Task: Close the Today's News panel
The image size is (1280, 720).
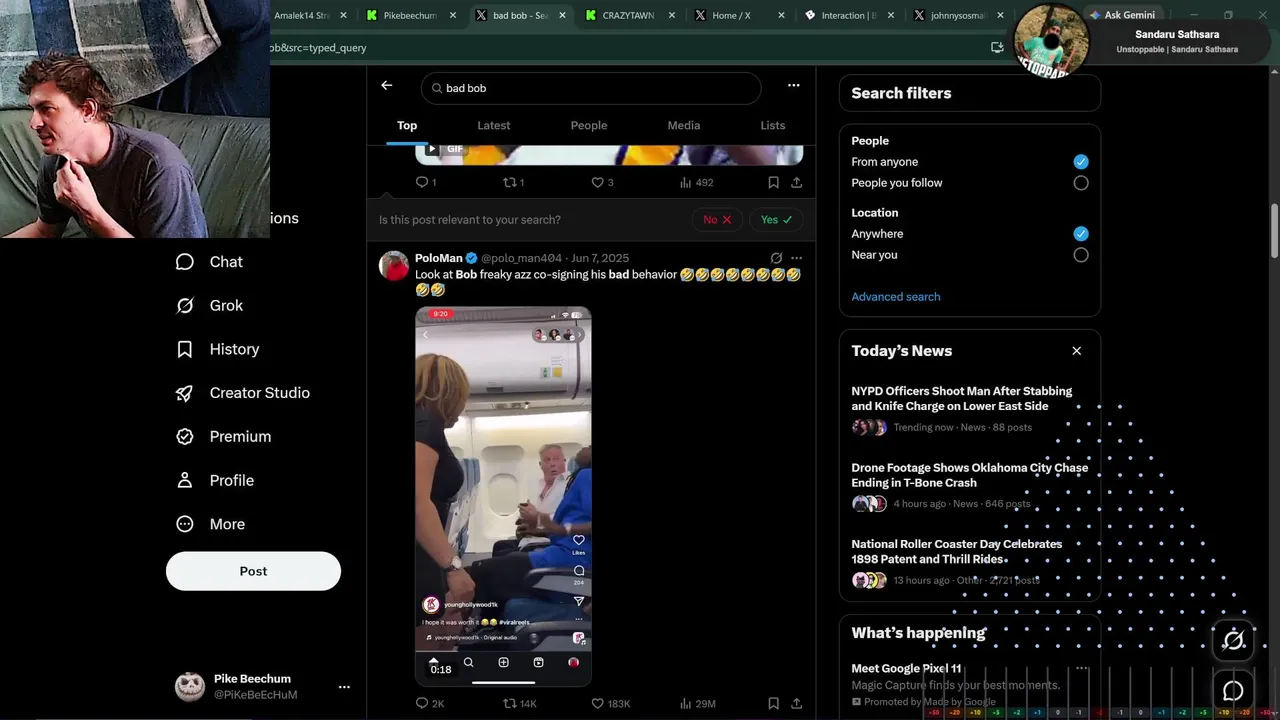Action: pyautogui.click(x=1077, y=351)
